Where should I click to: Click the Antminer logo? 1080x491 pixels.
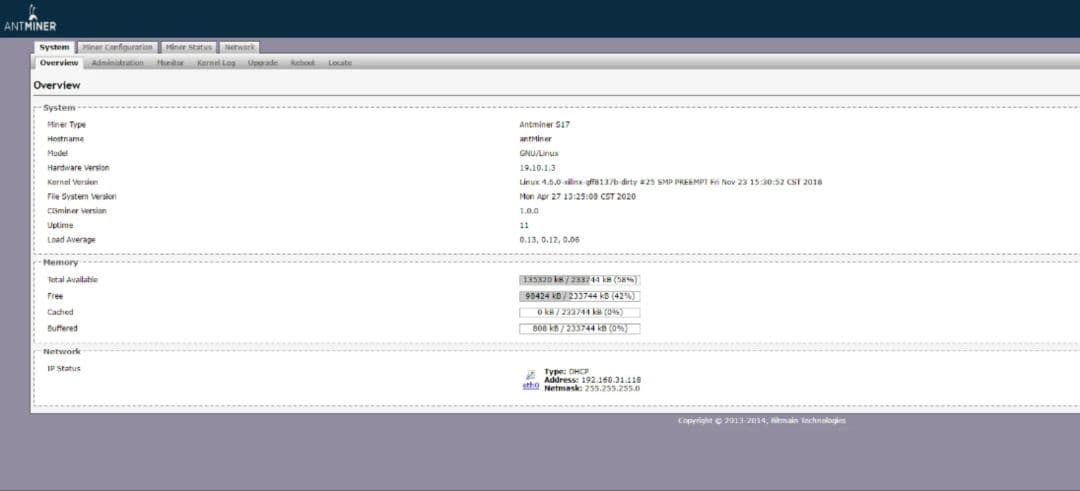pyautogui.click(x=30, y=19)
